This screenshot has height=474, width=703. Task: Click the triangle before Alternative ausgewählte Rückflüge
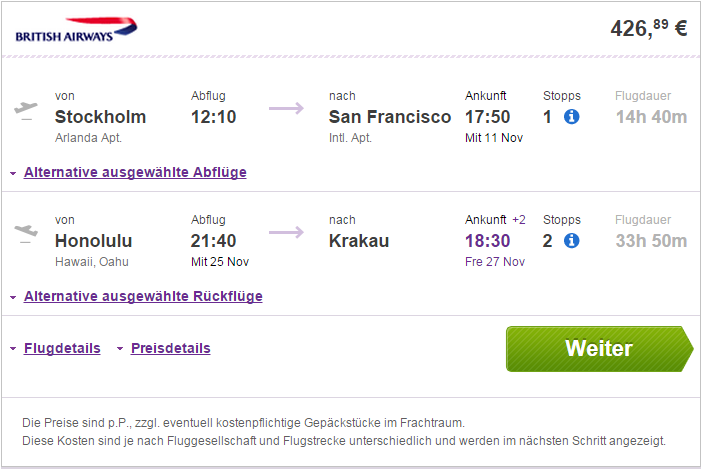[x=13, y=297]
